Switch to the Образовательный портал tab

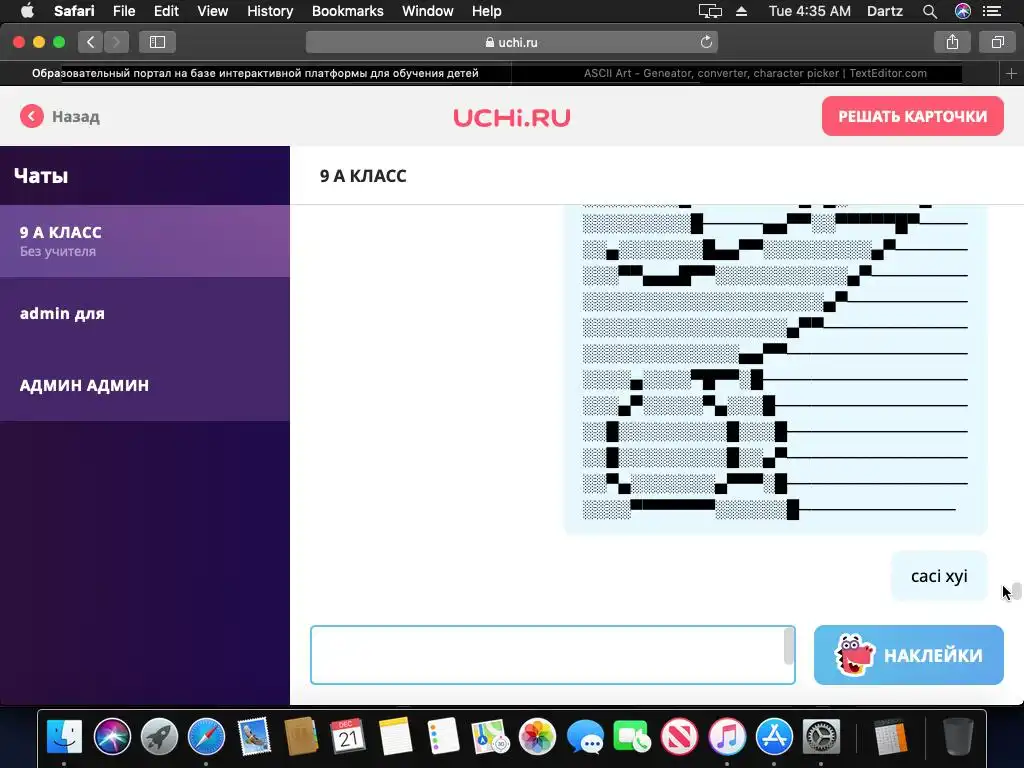tap(255, 73)
